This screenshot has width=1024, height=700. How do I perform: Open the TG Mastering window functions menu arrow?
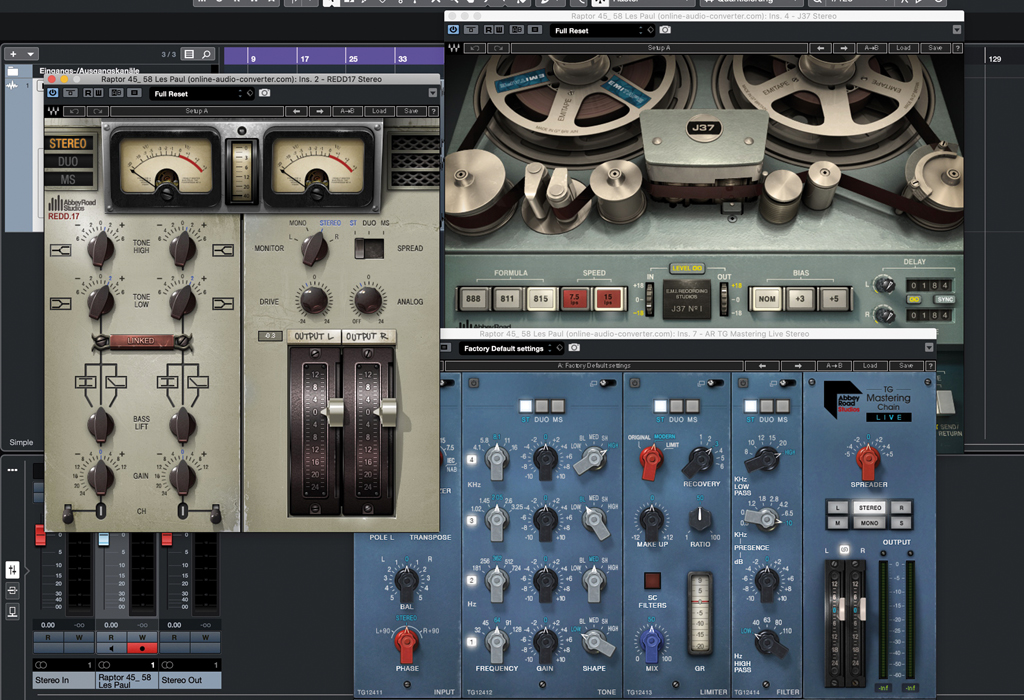click(x=929, y=347)
